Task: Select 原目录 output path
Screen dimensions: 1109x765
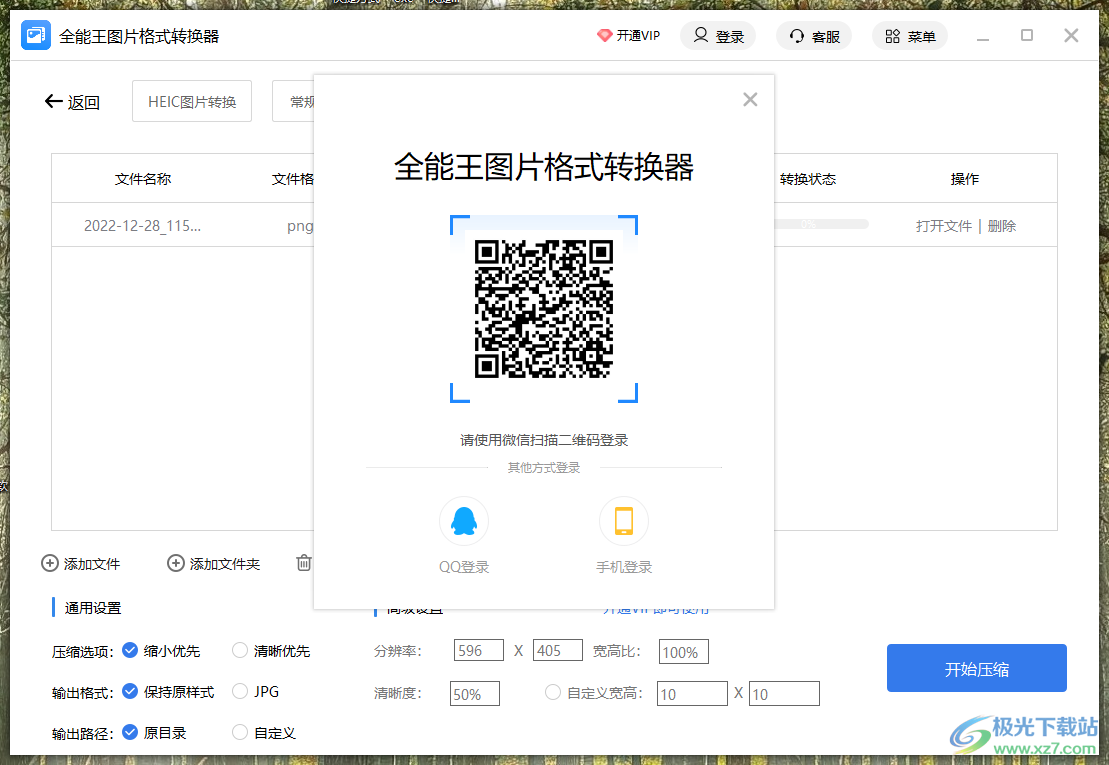Action: [x=130, y=732]
